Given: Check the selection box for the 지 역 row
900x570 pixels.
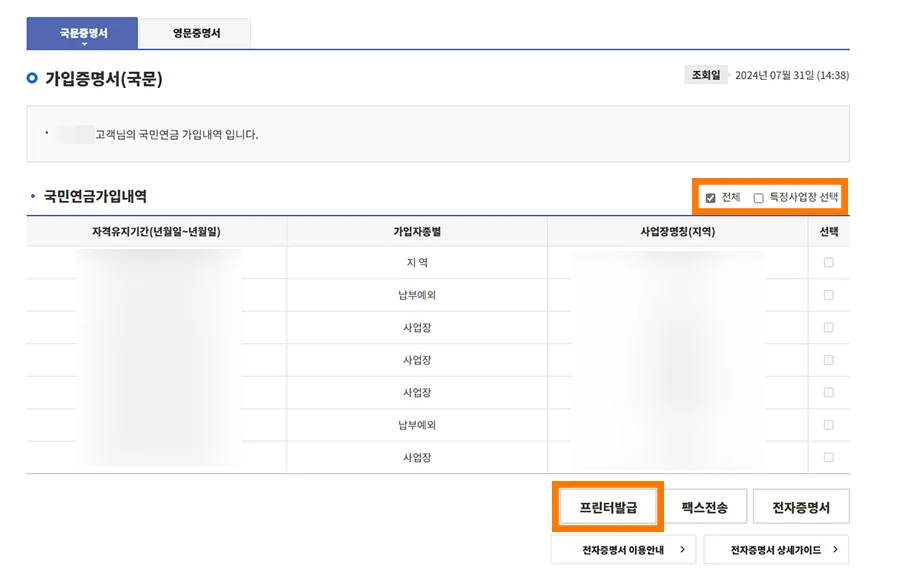Looking at the screenshot, I should (x=828, y=262).
